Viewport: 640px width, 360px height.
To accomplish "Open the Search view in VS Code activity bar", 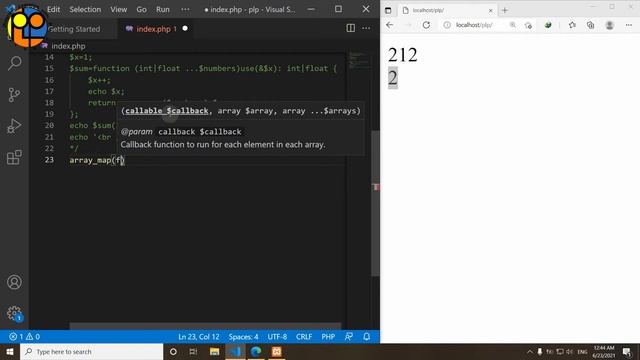I will tap(15, 63).
